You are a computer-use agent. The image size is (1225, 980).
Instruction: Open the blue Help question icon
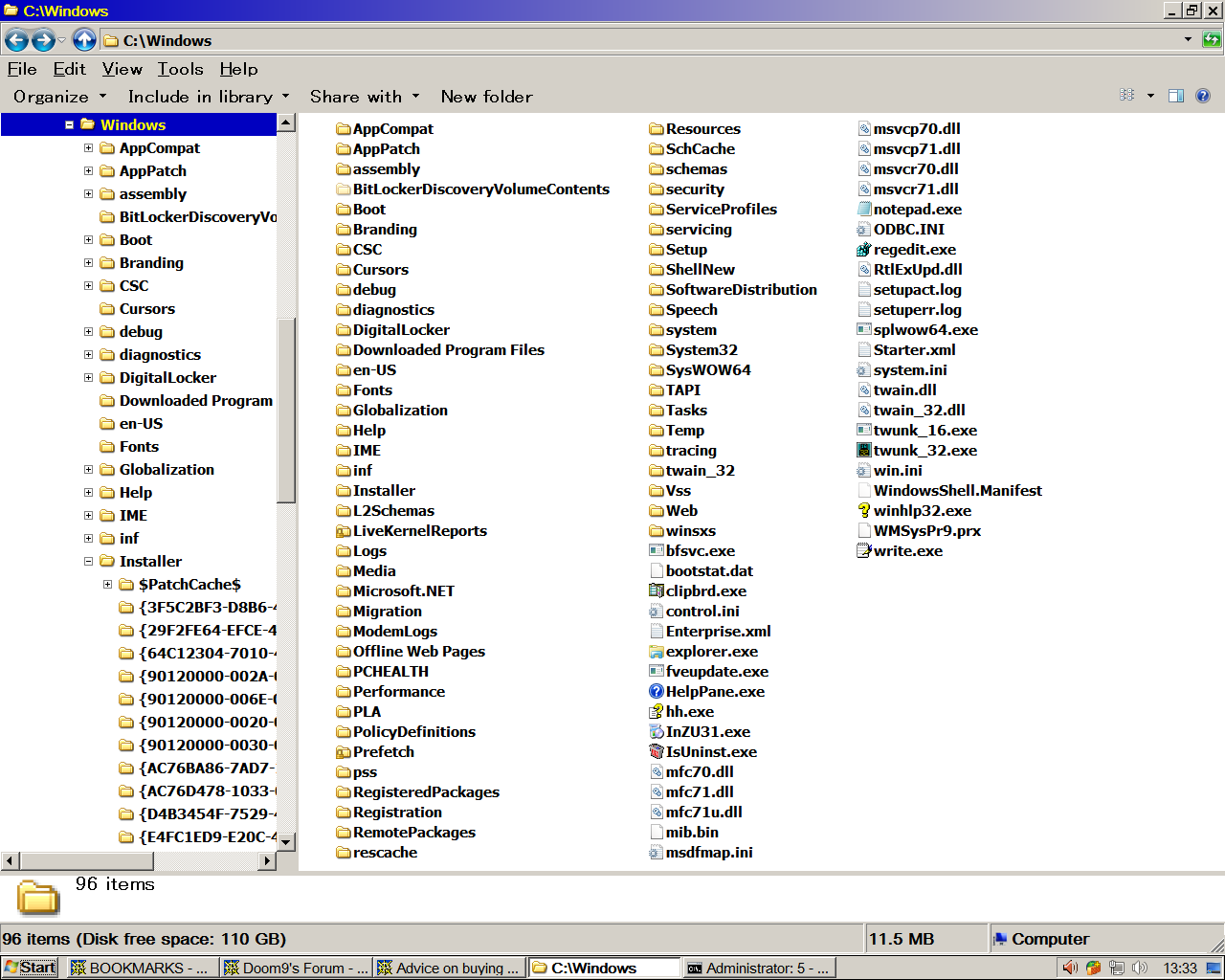tap(1203, 96)
